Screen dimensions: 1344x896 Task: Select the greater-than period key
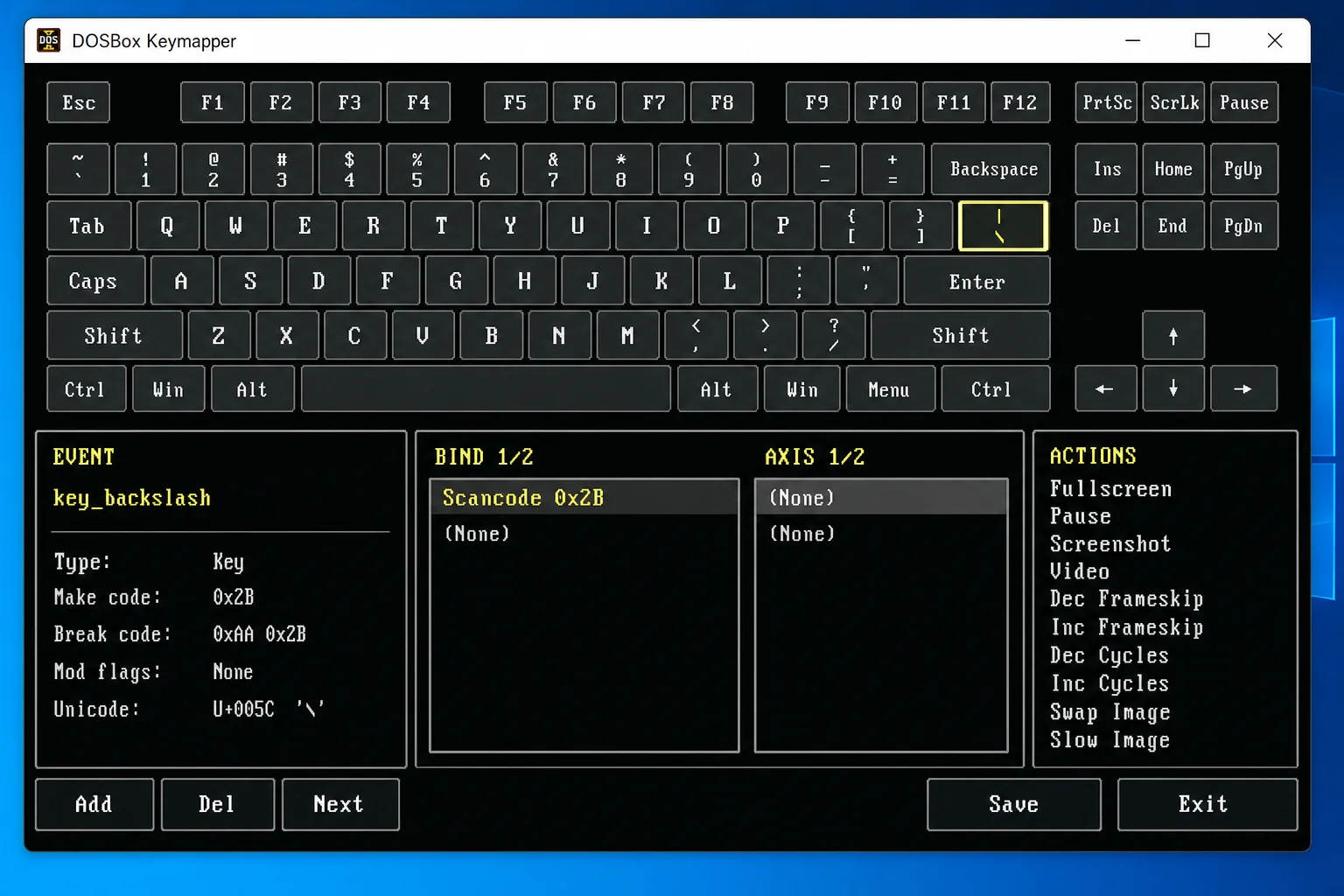[x=765, y=335]
